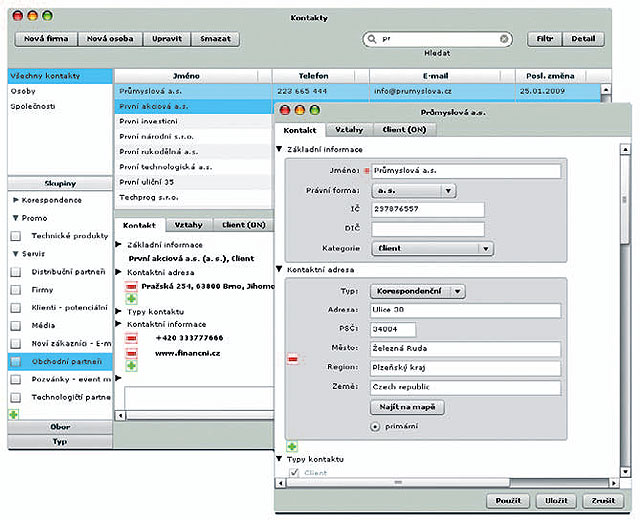Screen dimensions: 640x520
Task: Click Nová firma button
Action: (x=46, y=39)
